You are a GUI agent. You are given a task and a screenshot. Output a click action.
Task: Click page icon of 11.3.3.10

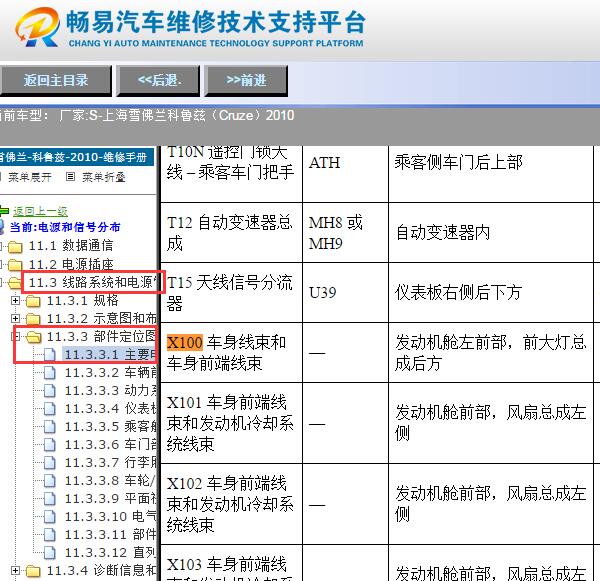click(x=49, y=517)
